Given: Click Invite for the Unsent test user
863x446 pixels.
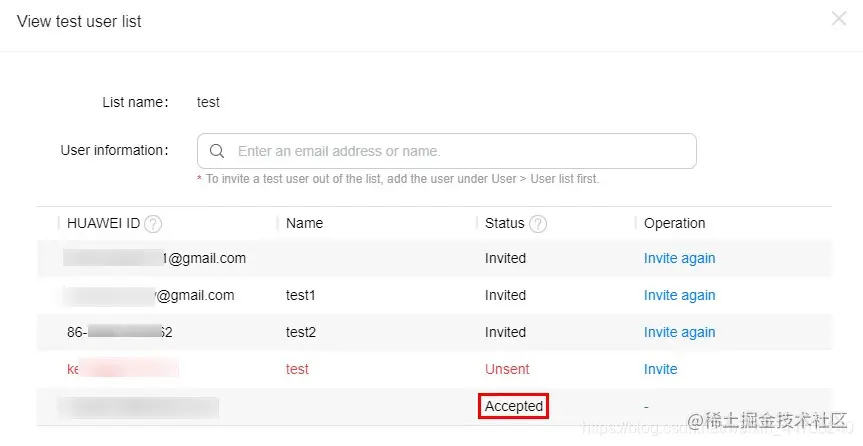Looking at the screenshot, I should (x=660, y=369).
